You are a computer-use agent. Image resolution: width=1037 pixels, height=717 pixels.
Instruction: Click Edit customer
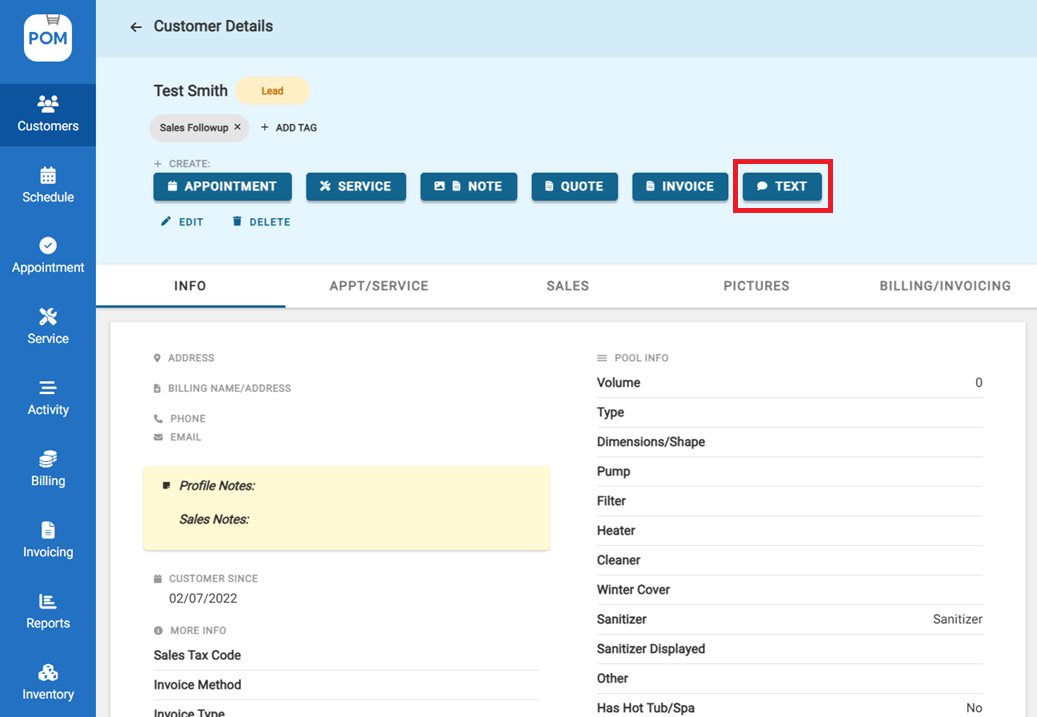pos(182,222)
